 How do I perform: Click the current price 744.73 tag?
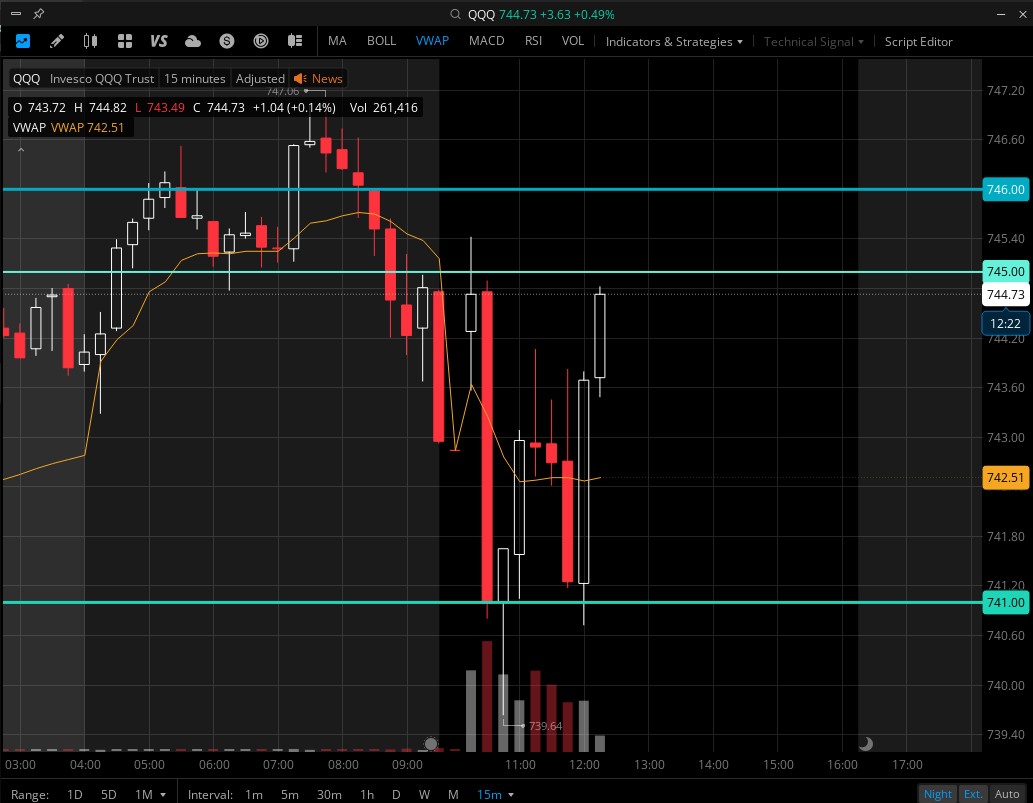[x=1005, y=294]
